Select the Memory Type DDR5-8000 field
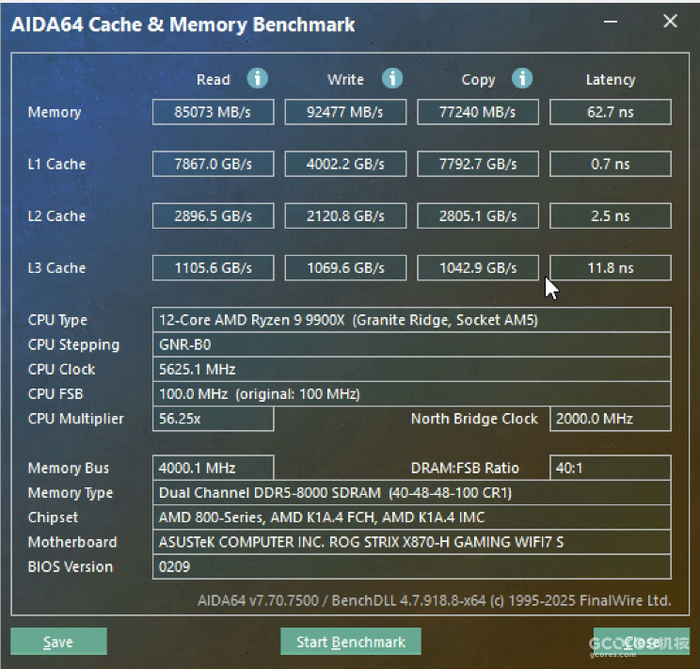 412,493
